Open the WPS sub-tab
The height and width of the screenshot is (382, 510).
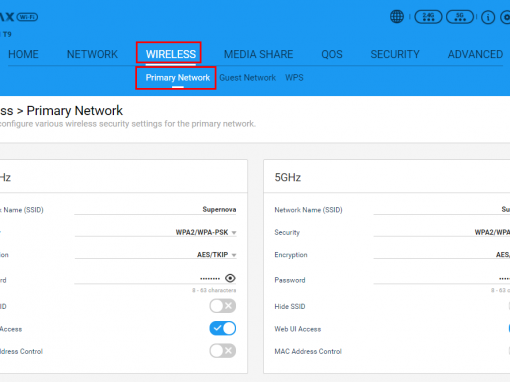coord(294,78)
